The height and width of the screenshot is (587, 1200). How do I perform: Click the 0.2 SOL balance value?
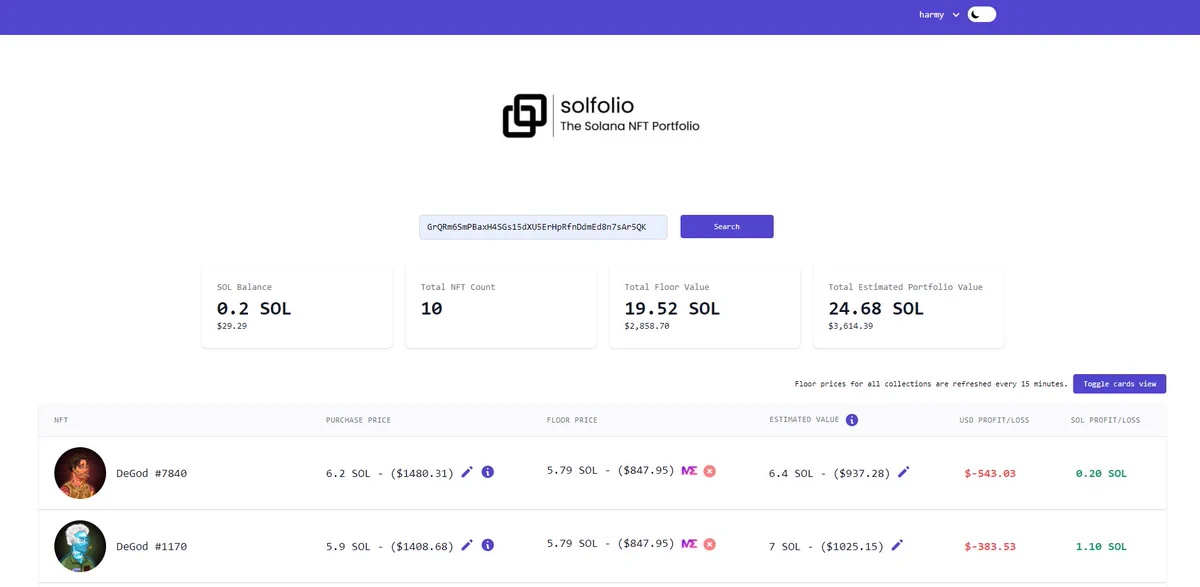[x=254, y=308]
